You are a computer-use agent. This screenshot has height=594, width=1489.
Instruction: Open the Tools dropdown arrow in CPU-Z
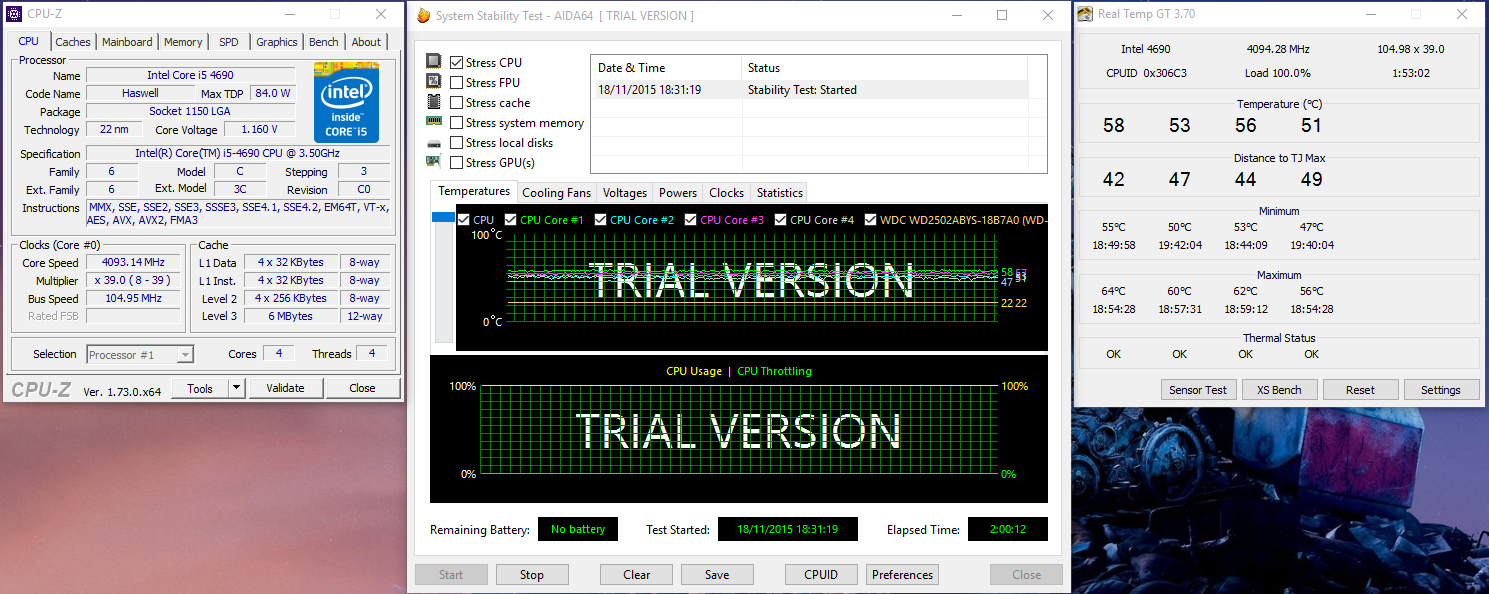pyautogui.click(x=236, y=388)
